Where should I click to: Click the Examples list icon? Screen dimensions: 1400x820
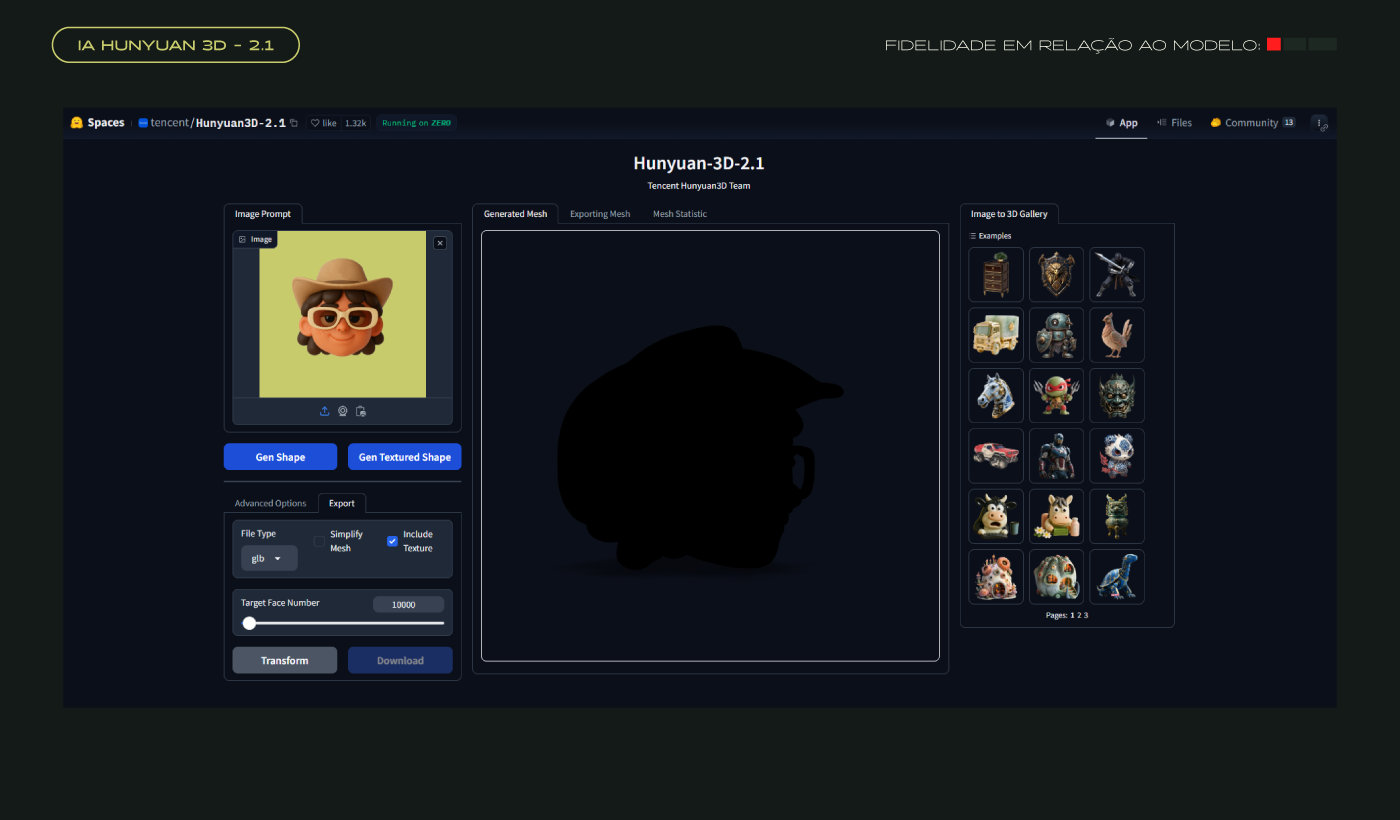[973, 236]
